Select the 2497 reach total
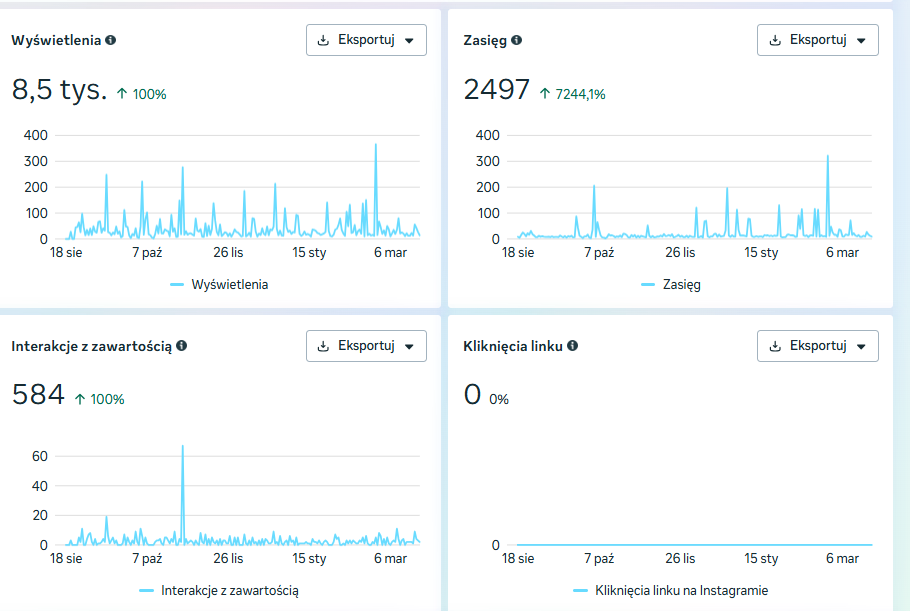The image size is (910, 611). 496,90
